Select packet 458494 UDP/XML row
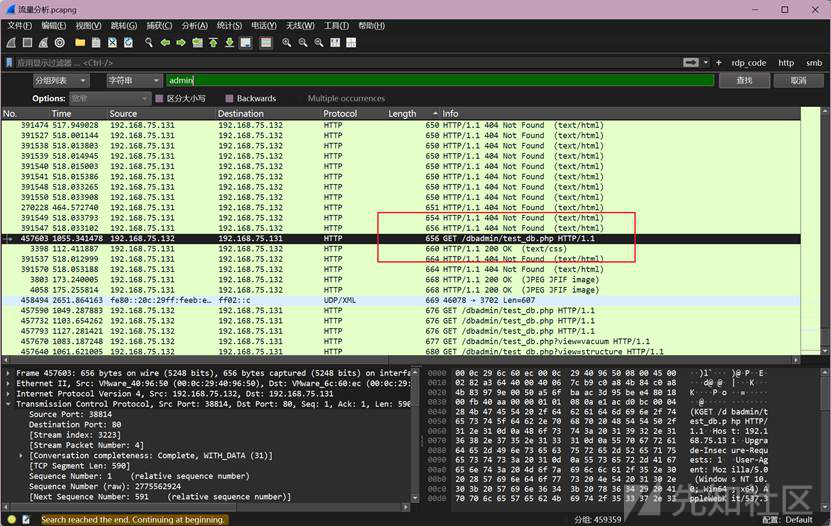The width and height of the screenshot is (831, 526). click(x=401, y=300)
